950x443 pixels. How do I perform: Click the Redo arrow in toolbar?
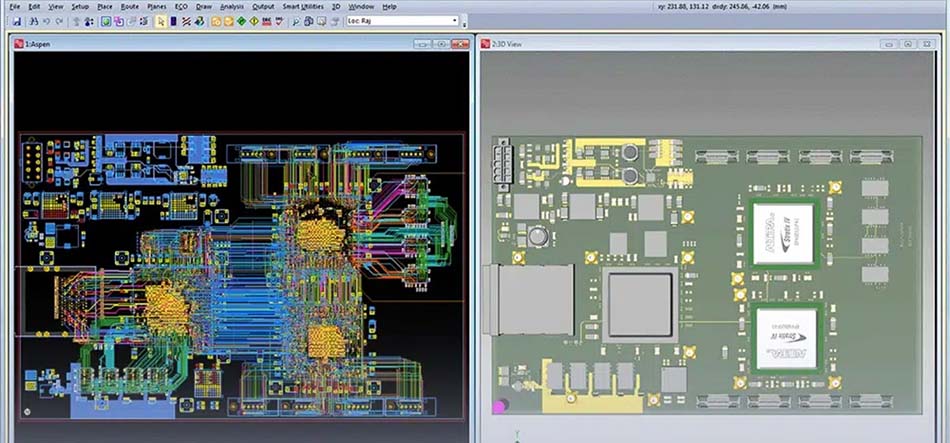(x=59, y=21)
